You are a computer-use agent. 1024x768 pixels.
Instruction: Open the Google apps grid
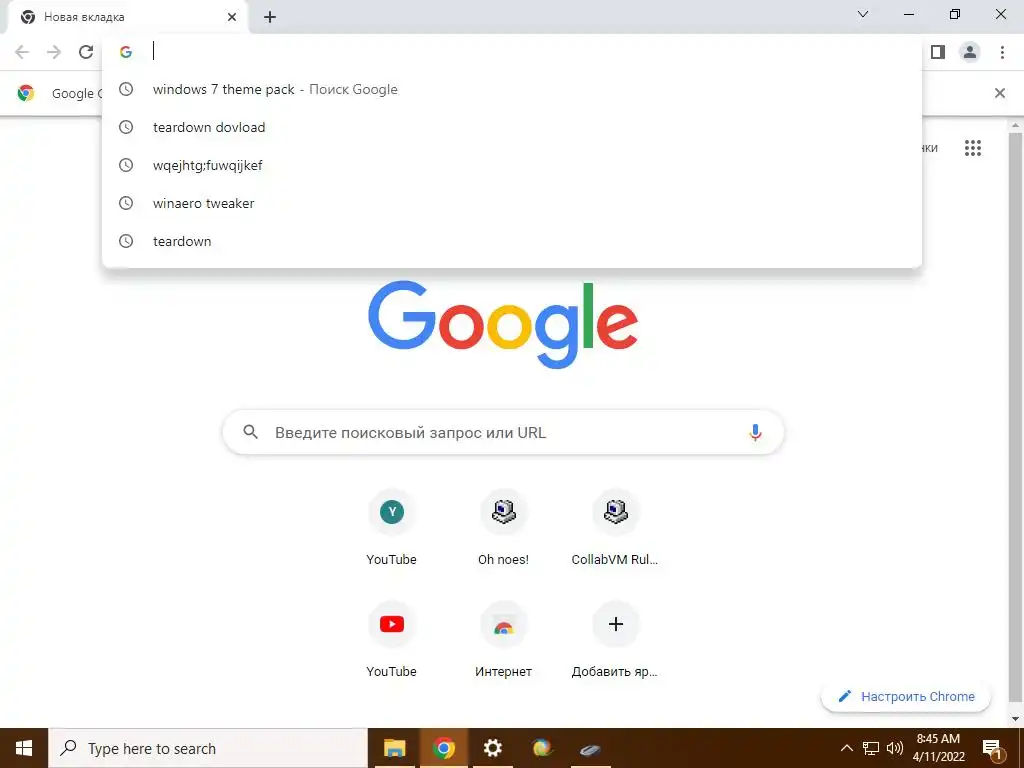tap(972, 148)
